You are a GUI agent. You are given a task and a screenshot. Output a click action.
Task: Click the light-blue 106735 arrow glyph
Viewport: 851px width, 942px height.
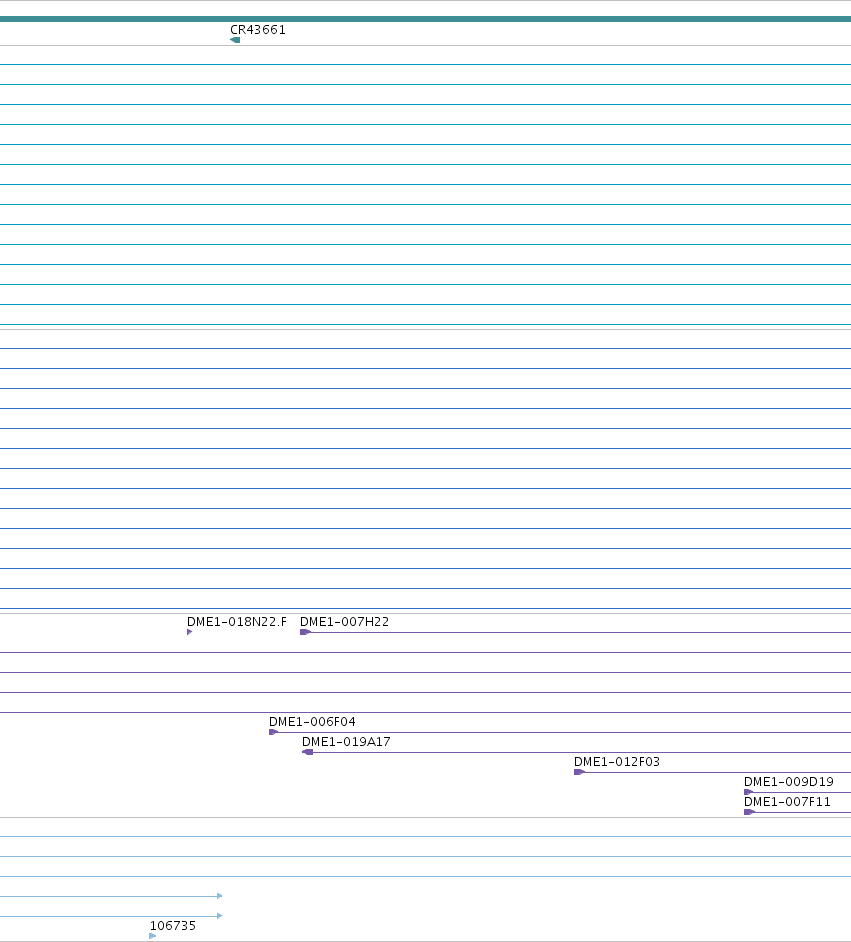coord(153,936)
